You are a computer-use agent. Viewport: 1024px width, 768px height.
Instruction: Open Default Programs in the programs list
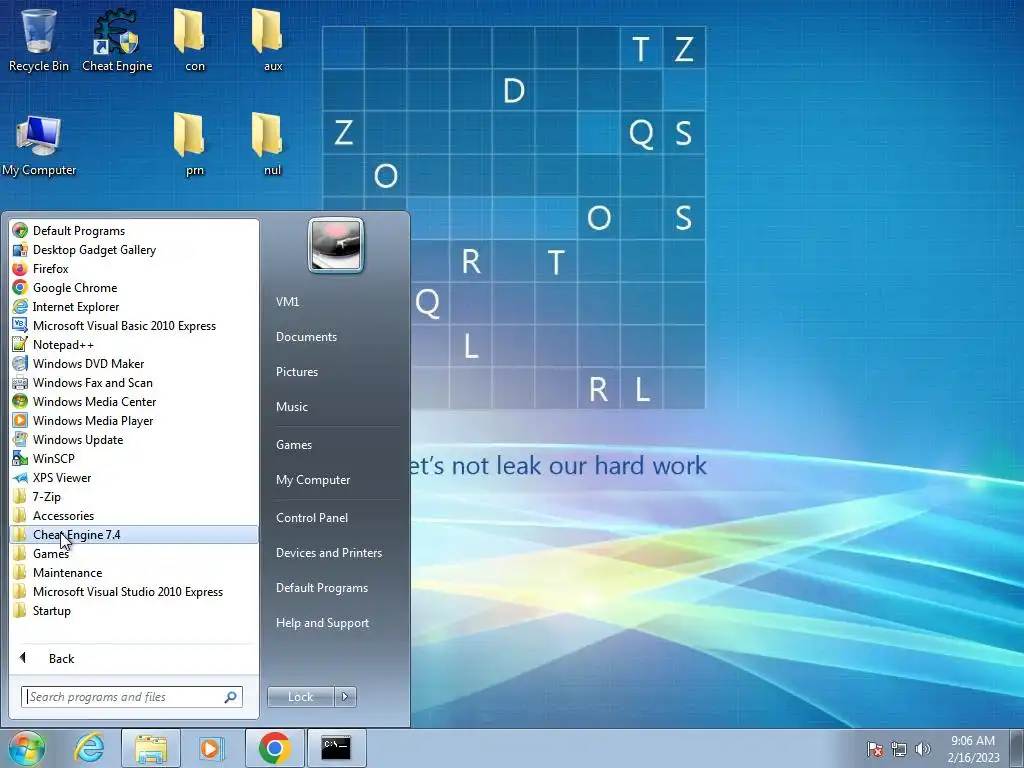[x=134, y=231]
